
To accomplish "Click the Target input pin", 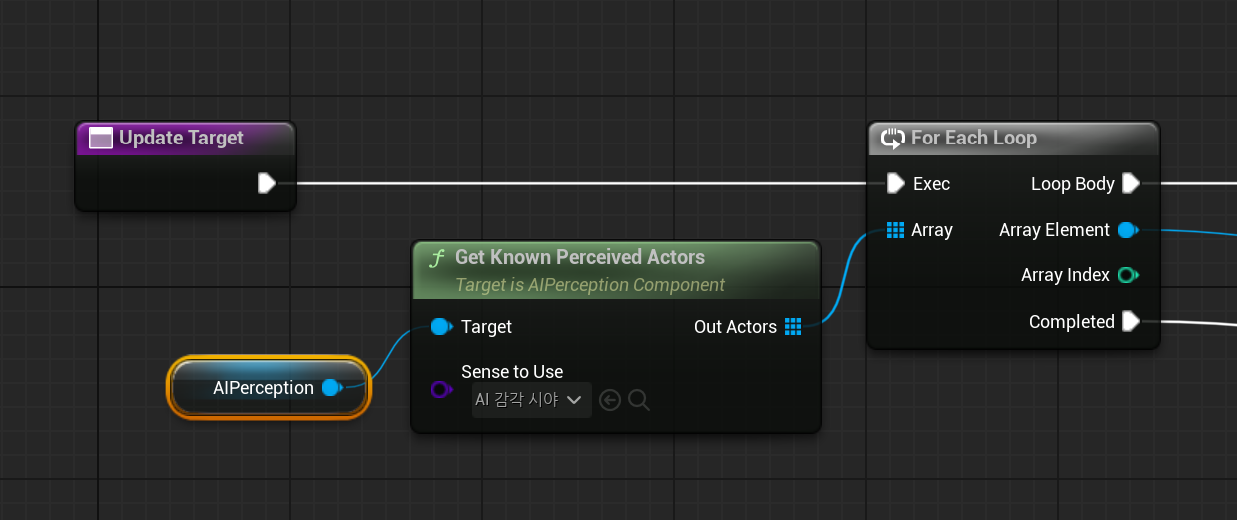I will [x=441, y=326].
